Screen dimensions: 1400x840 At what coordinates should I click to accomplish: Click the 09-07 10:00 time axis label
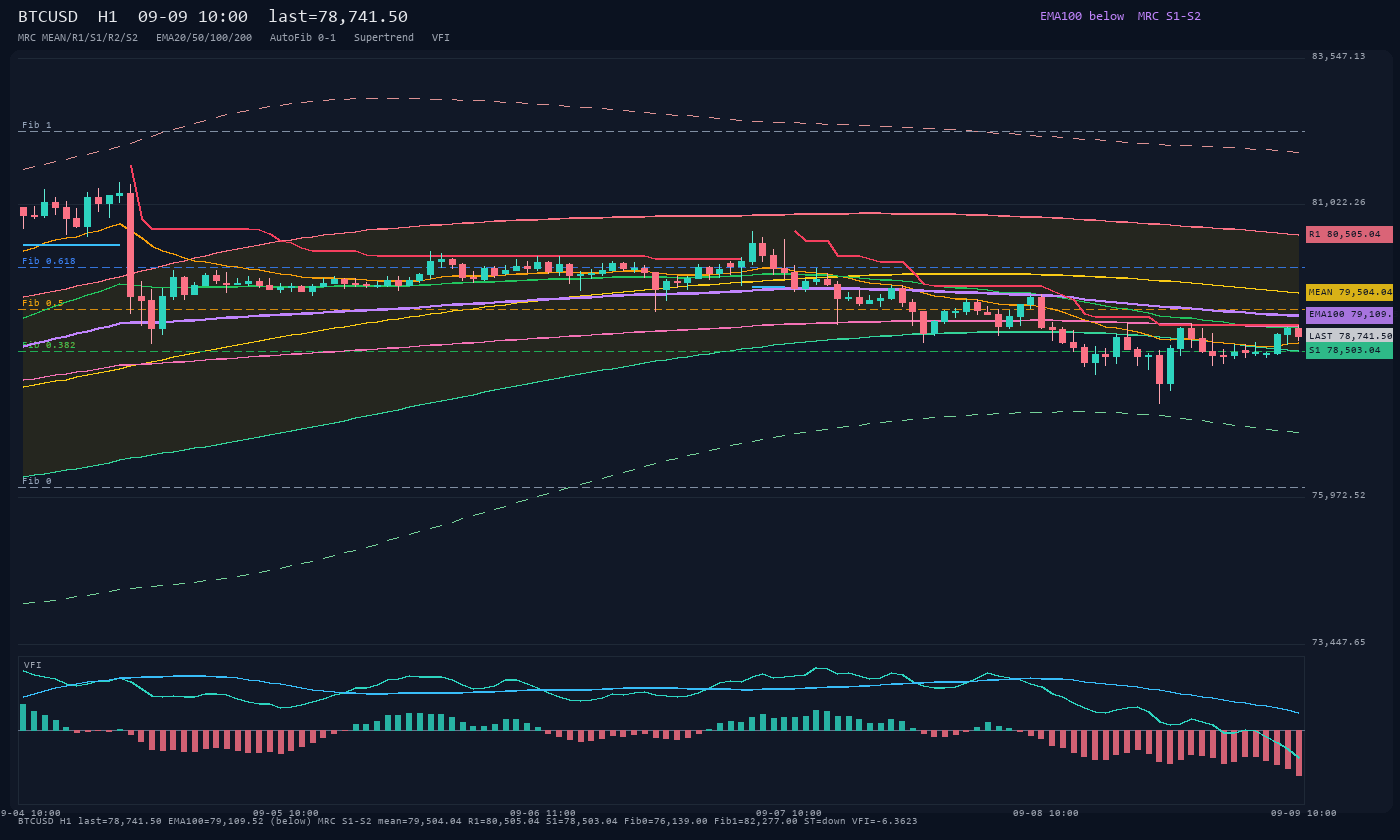(x=789, y=813)
